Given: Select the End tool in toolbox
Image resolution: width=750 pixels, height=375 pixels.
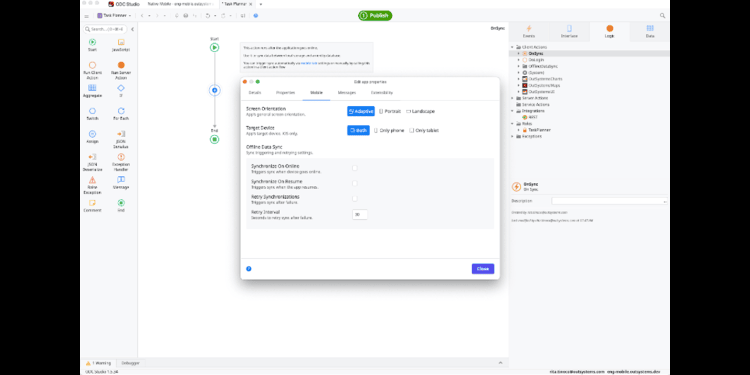Looking at the screenshot, I should click(121, 206).
